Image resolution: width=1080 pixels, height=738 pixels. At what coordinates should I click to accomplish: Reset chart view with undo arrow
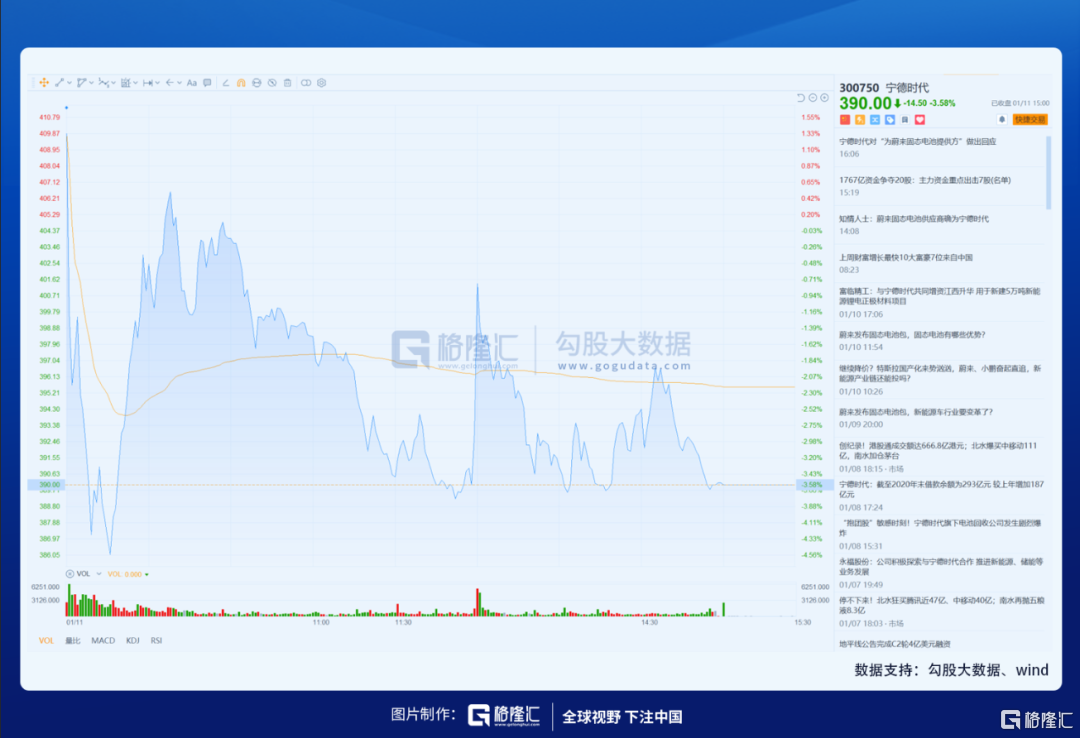pyautogui.click(x=801, y=98)
